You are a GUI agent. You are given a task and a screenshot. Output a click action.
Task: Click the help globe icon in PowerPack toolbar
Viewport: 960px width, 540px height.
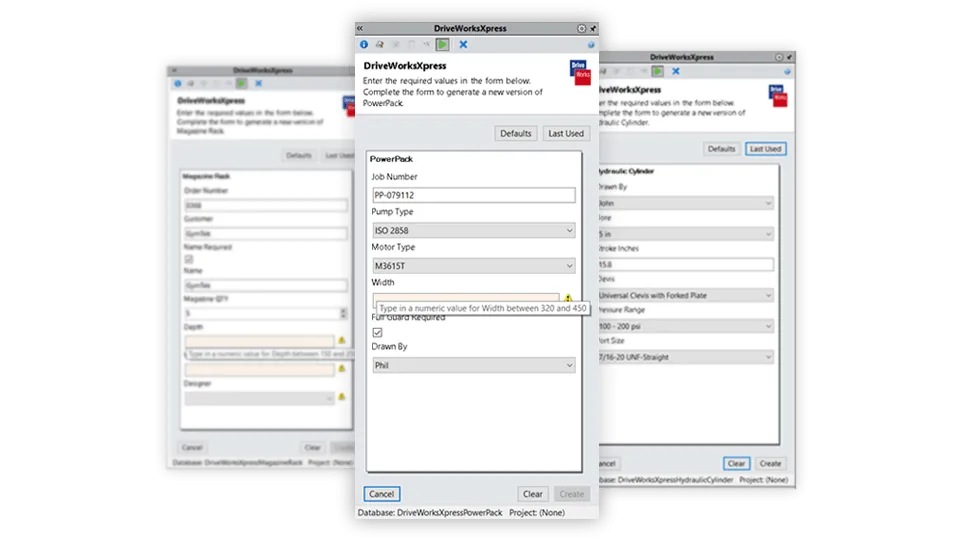point(591,45)
